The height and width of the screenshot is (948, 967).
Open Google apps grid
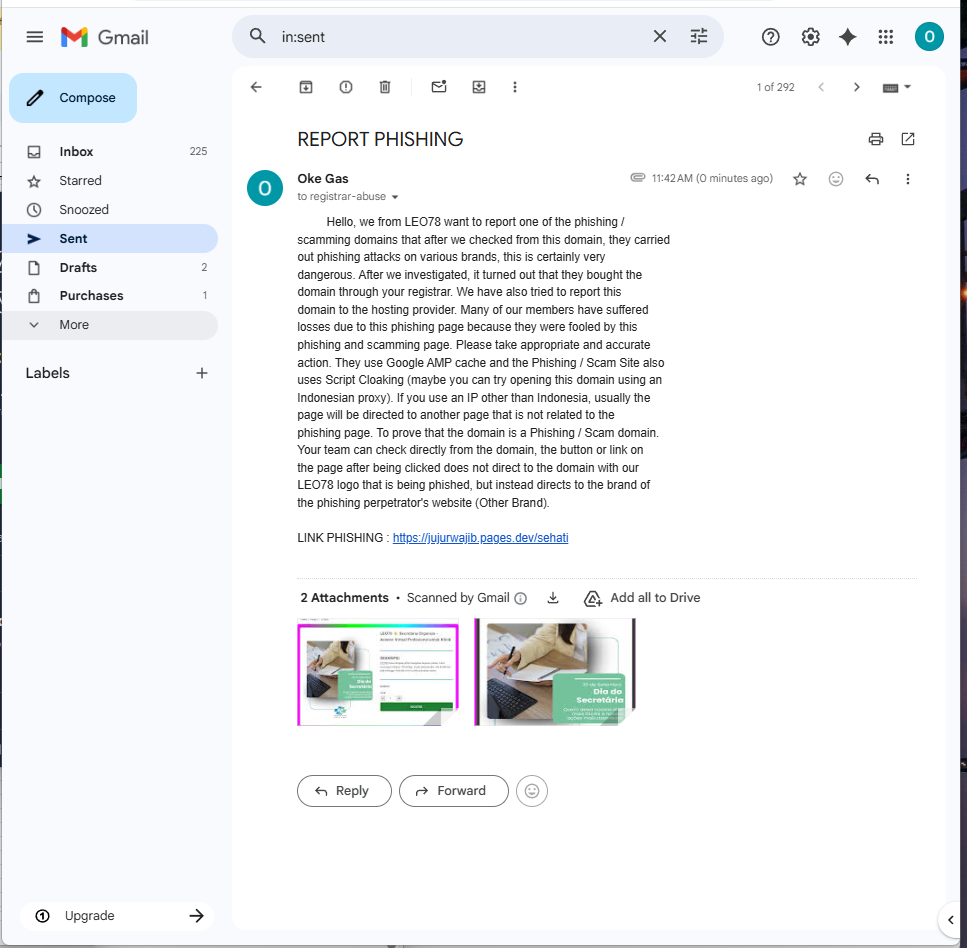point(886,37)
